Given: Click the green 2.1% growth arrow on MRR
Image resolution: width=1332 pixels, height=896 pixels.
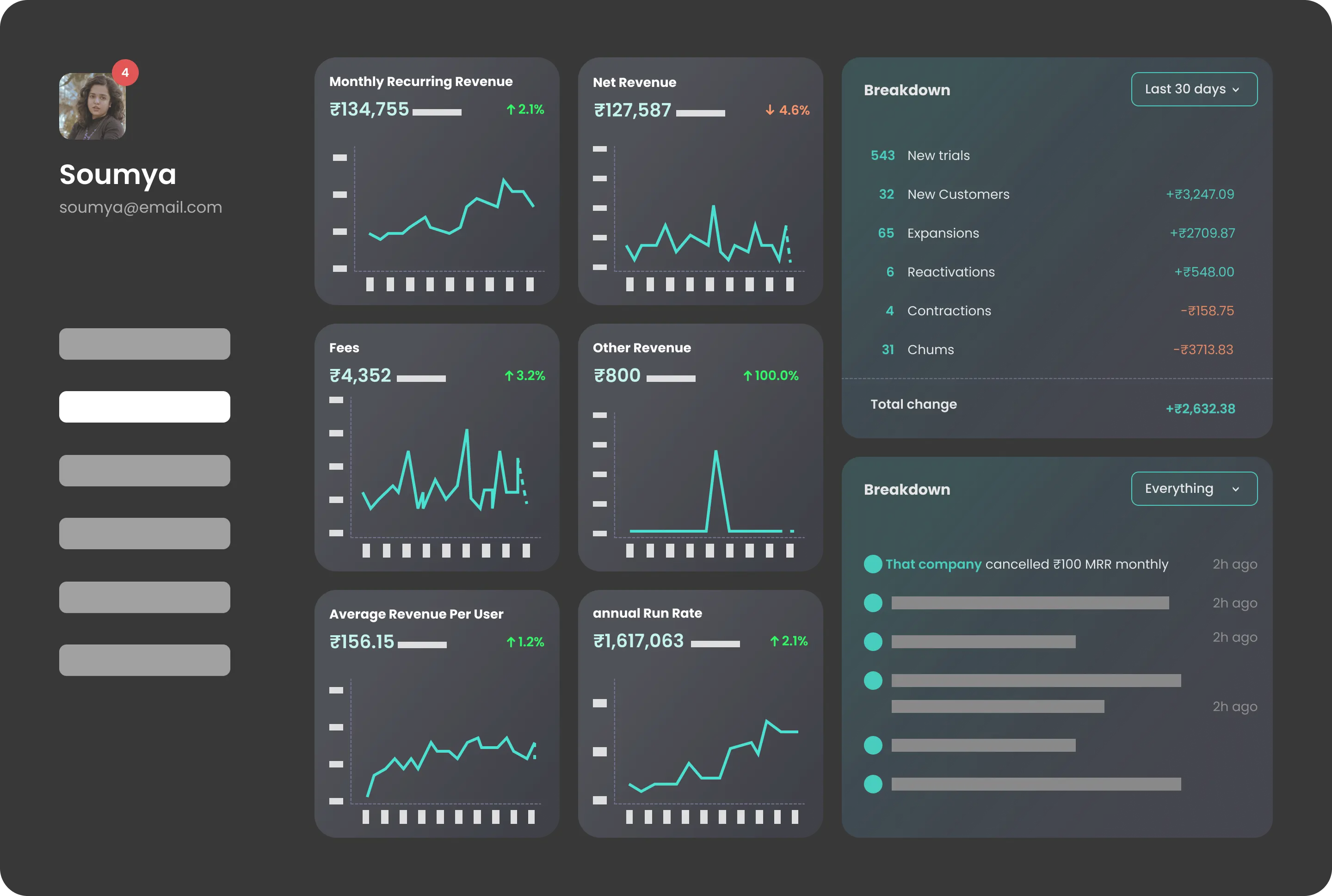Looking at the screenshot, I should click(x=524, y=109).
